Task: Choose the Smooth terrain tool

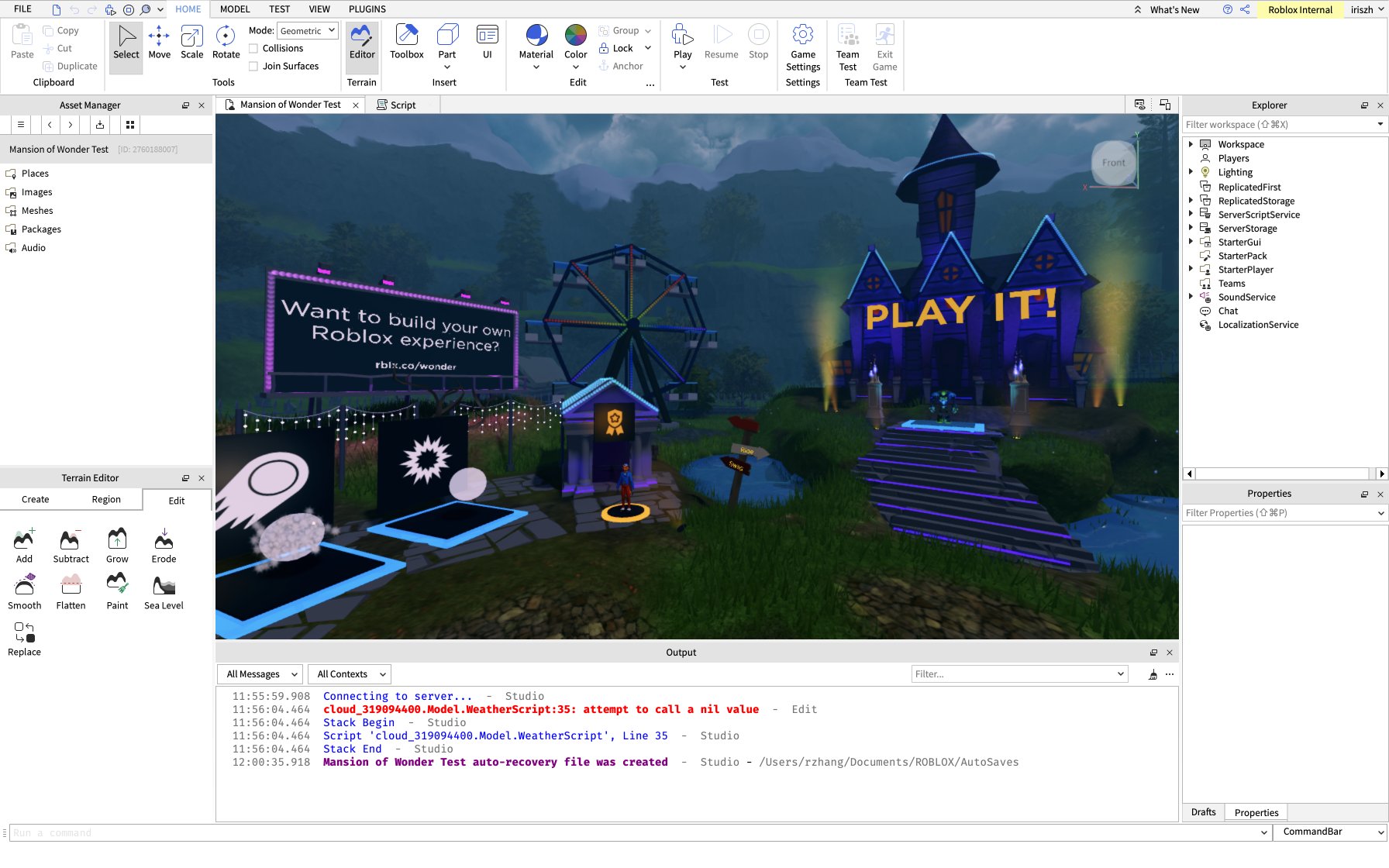Action: (24, 592)
